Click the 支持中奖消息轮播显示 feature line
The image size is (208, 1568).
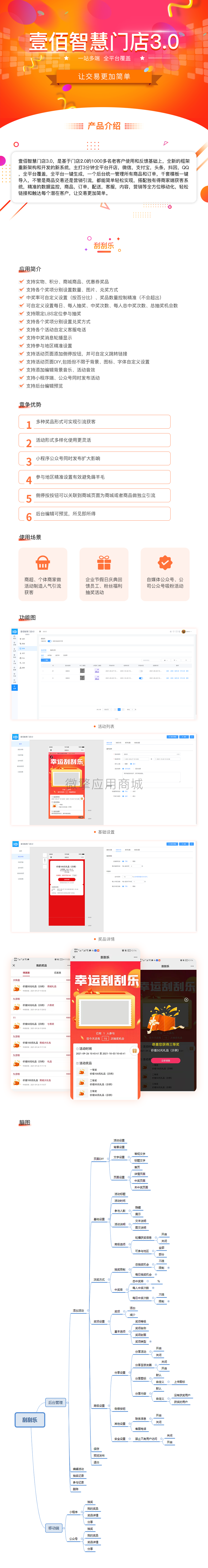click(x=49, y=338)
